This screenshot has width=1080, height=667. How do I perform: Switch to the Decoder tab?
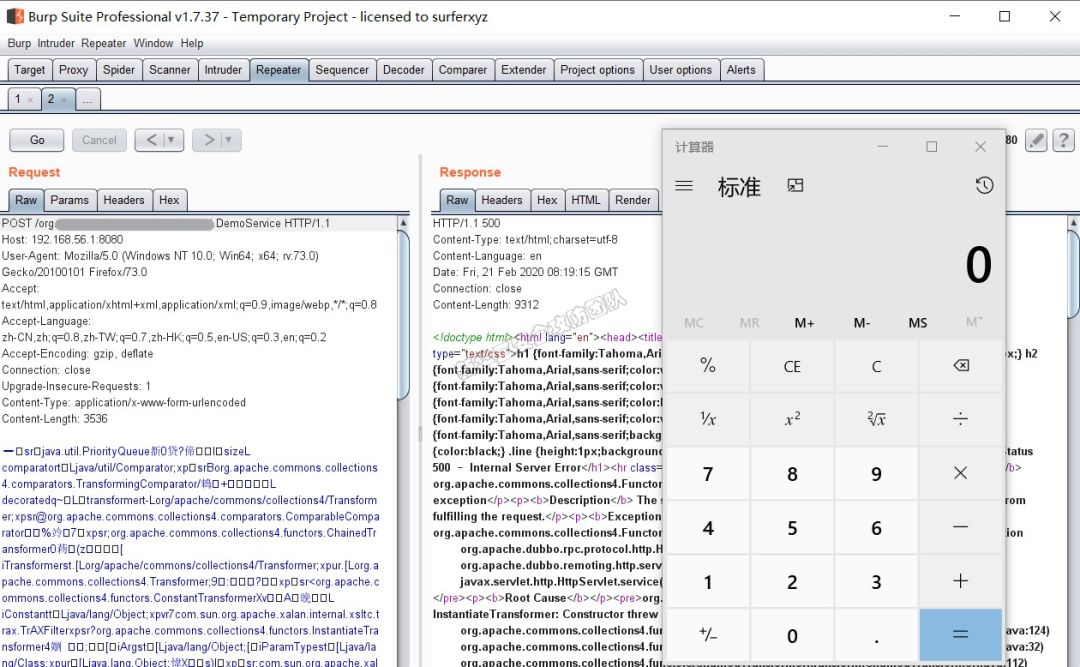click(404, 70)
